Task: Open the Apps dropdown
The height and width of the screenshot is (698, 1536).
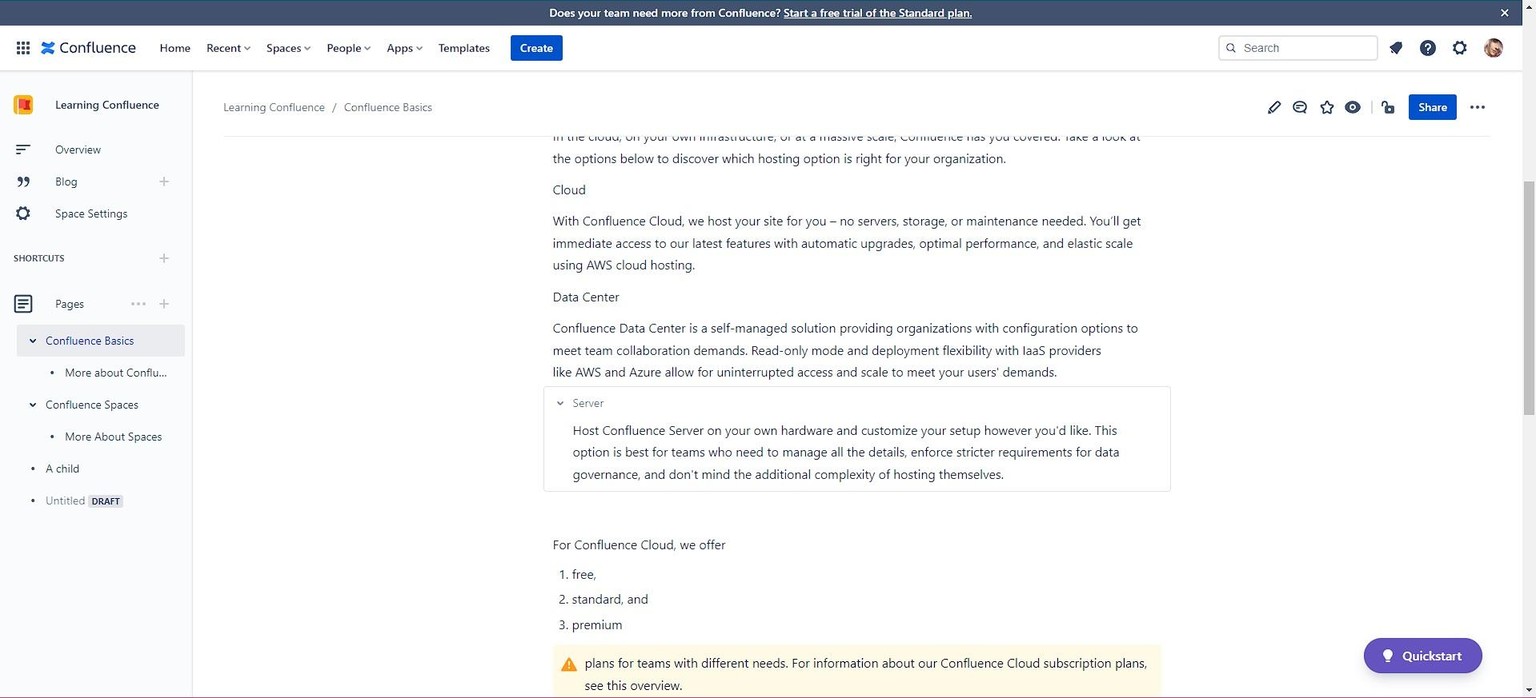Action: click(x=404, y=48)
